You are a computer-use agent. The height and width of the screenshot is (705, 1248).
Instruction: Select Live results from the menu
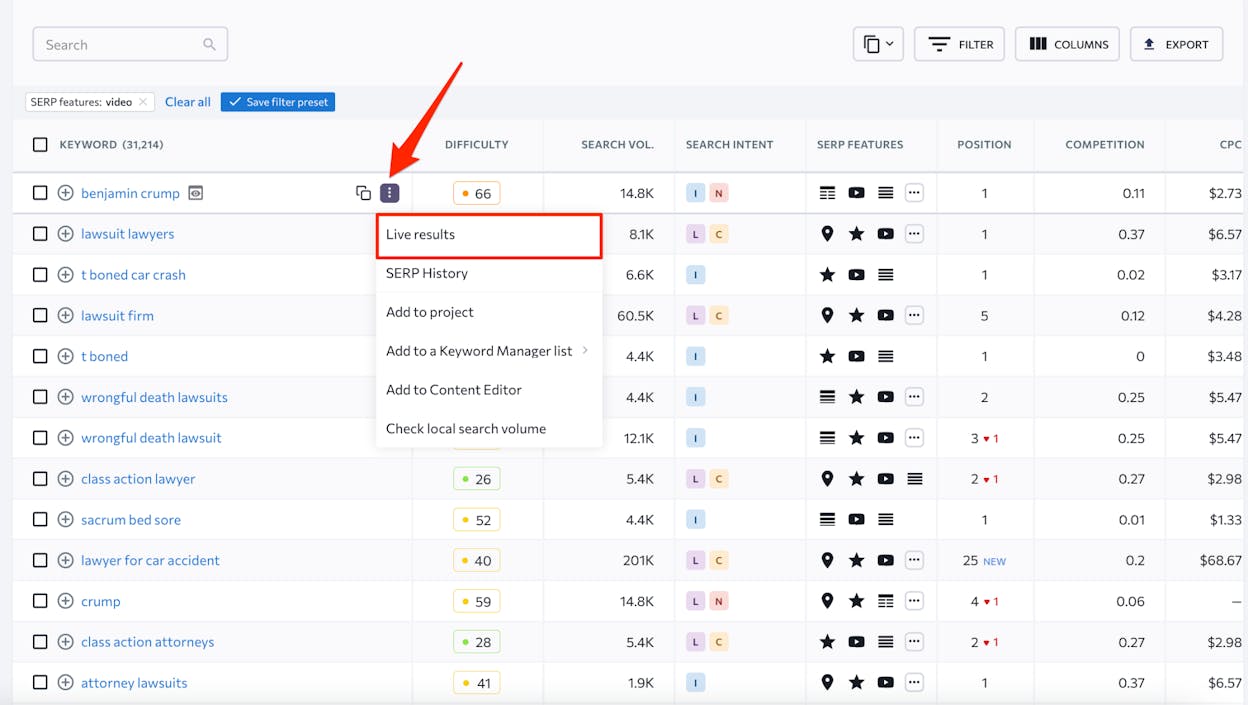pos(489,235)
